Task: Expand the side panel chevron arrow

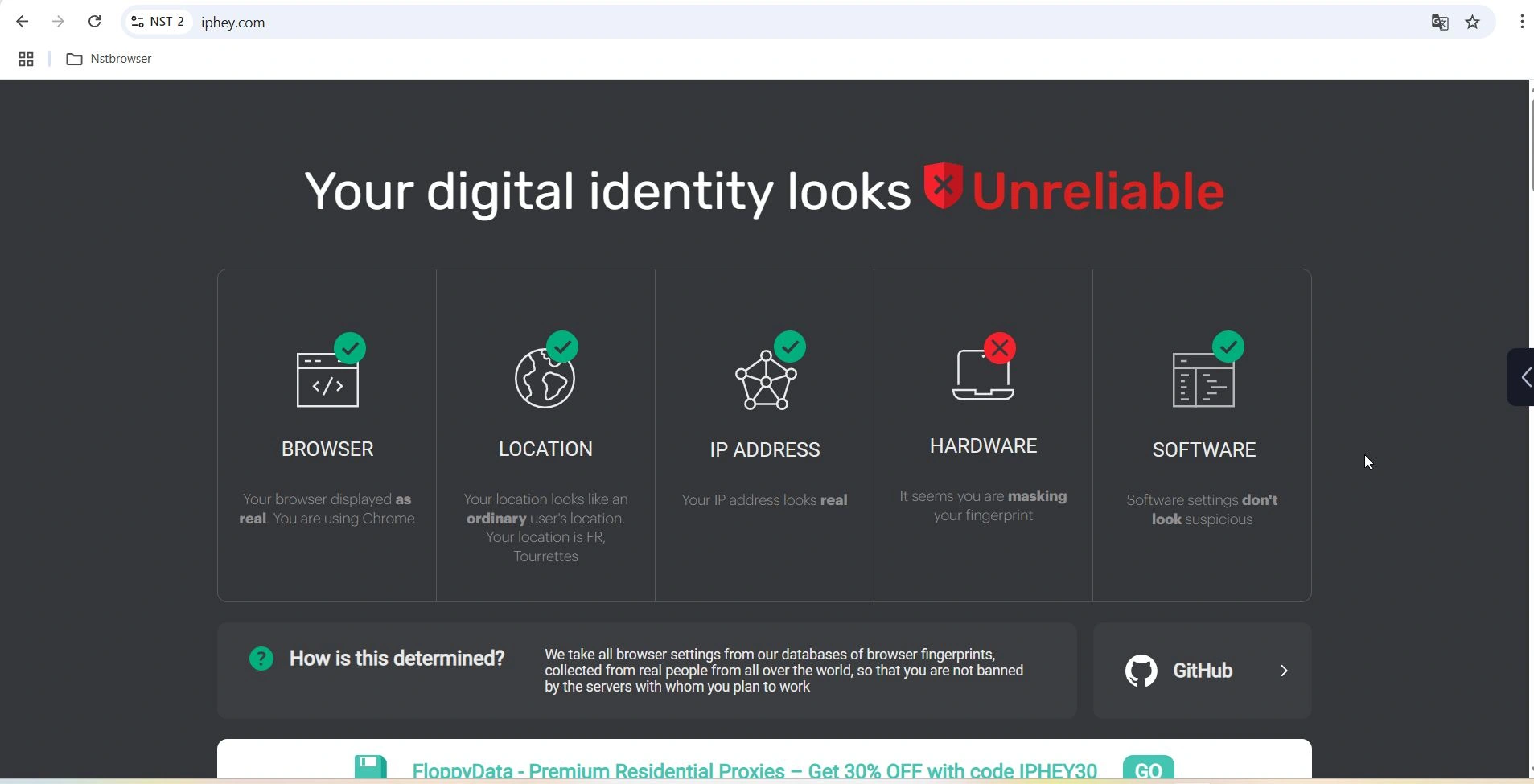Action: pos(1523,377)
